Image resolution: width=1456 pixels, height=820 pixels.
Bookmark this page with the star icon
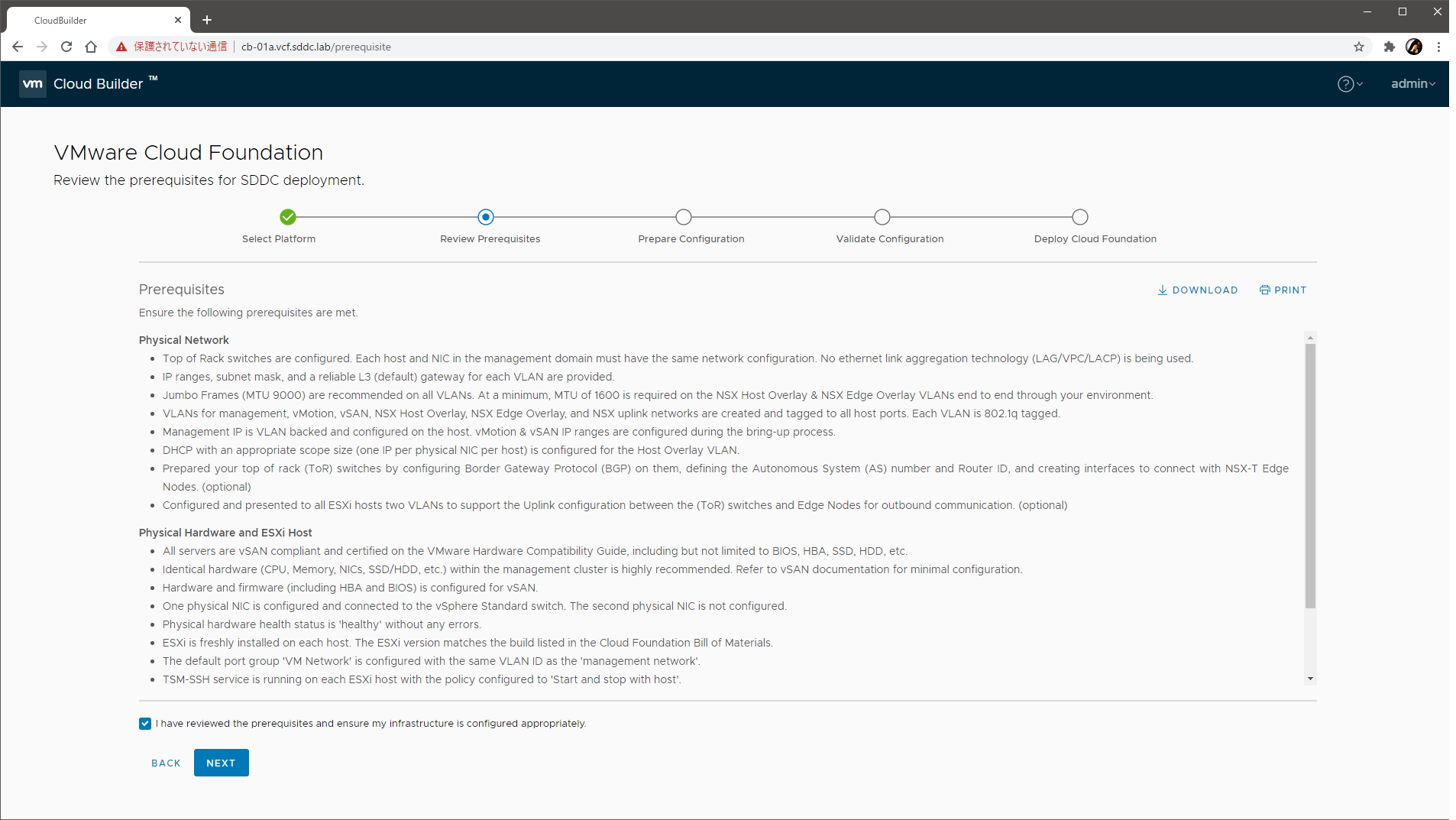pos(1359,47)
